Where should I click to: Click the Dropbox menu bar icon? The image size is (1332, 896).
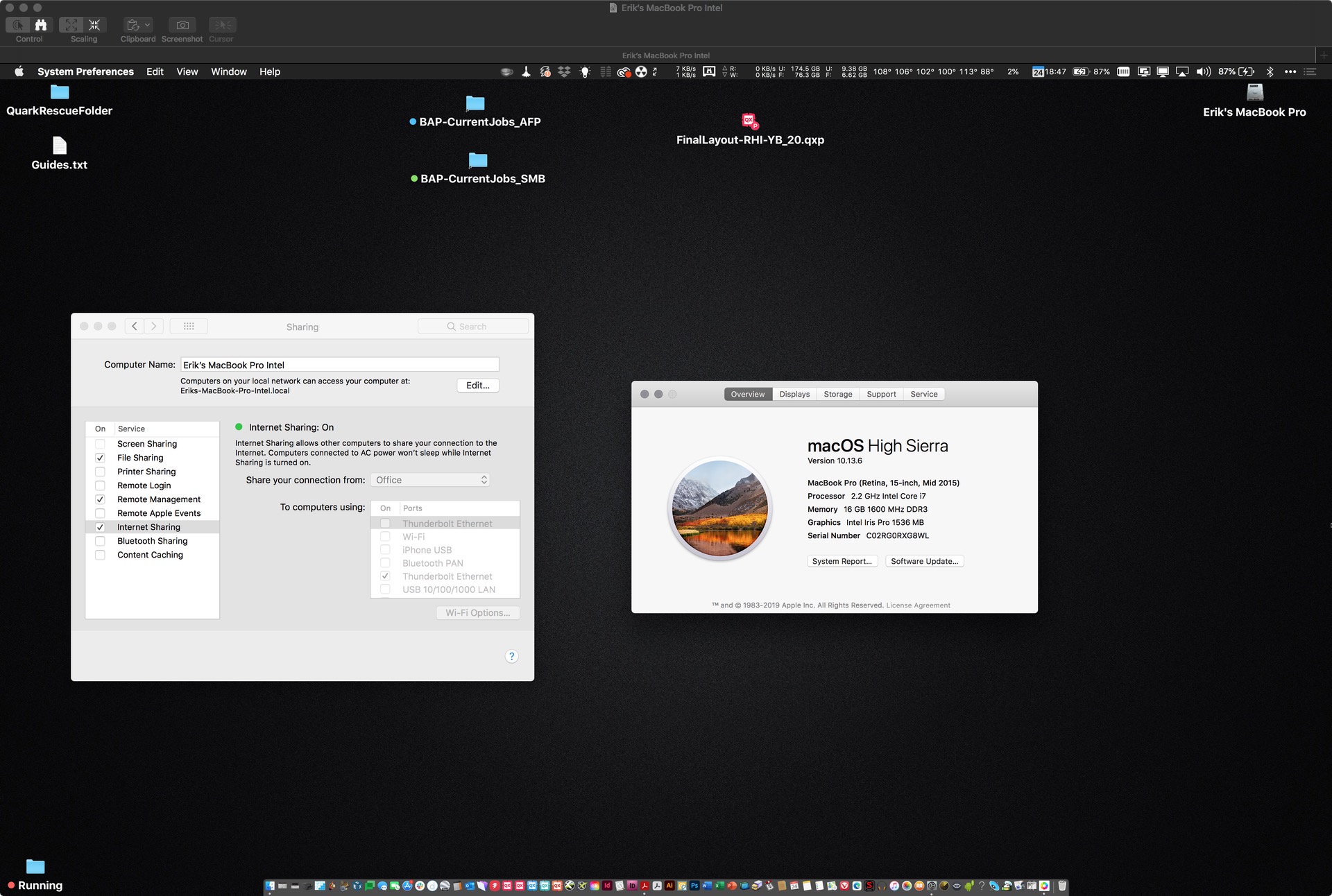tap(564, 71)
